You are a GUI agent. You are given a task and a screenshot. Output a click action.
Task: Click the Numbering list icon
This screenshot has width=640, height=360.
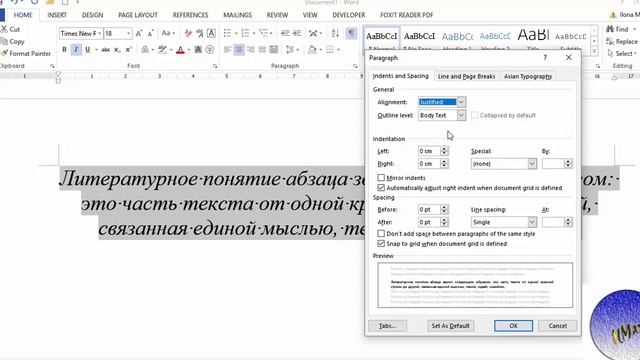pos(245,33)
